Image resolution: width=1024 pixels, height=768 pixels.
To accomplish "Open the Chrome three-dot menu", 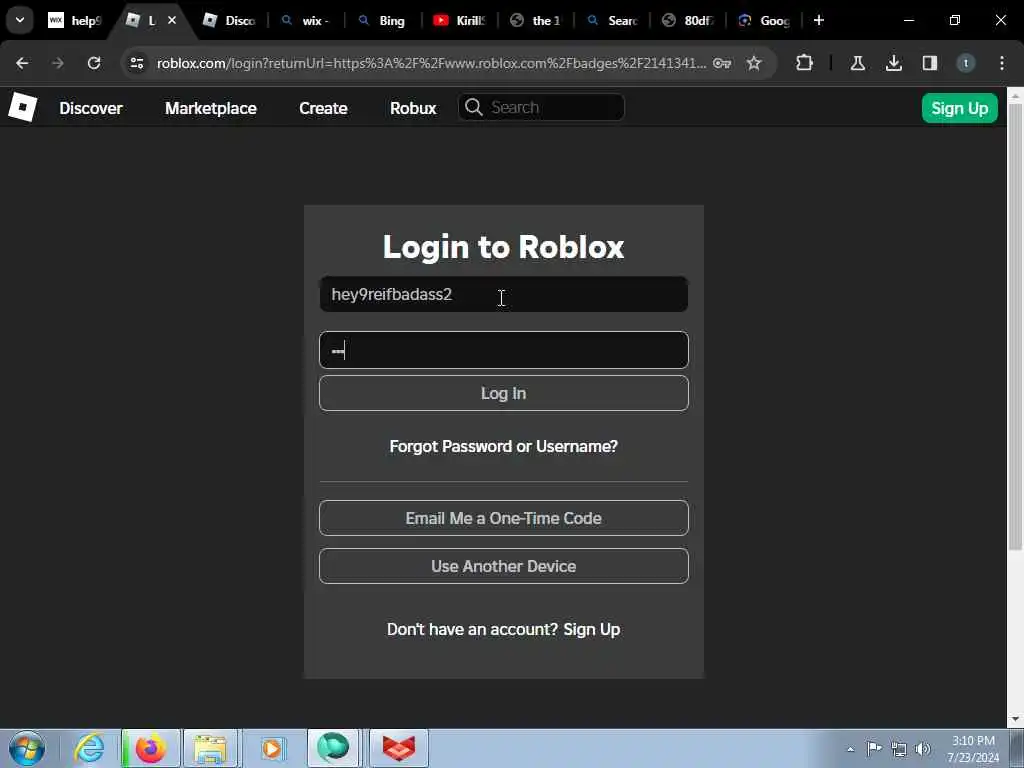I will pyautogui.click(x=1002, y=63).
